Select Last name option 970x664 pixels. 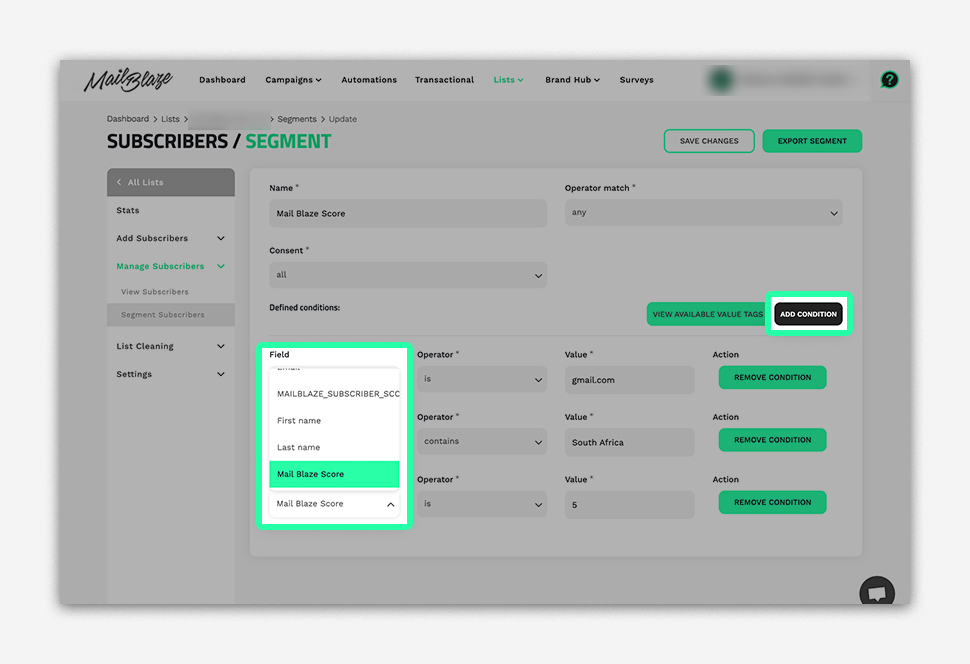334,447
